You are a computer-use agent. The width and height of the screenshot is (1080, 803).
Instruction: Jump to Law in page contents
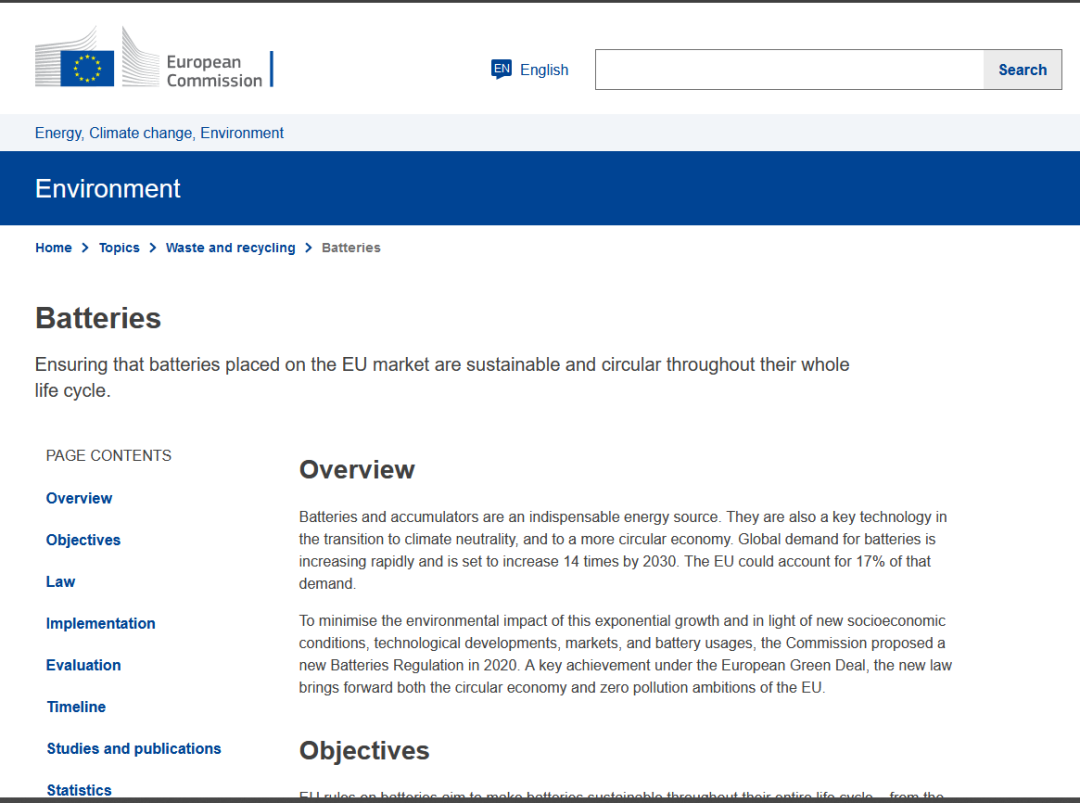pos(61,582)
